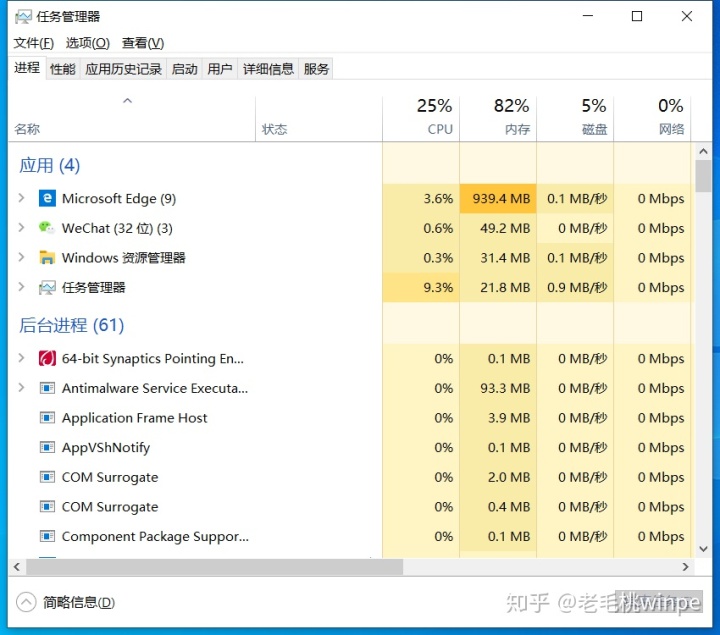Click the 任务管理器 row icon in the process list
This screenshot has height=635, width=720.
click(47, 287)
